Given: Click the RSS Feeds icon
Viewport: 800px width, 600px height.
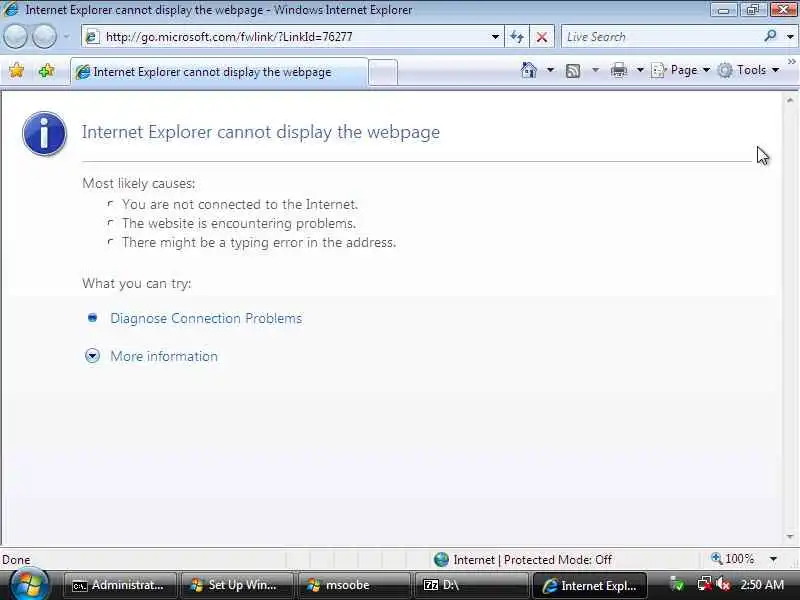Looking at the screenshot, I should tap(573, 70).
